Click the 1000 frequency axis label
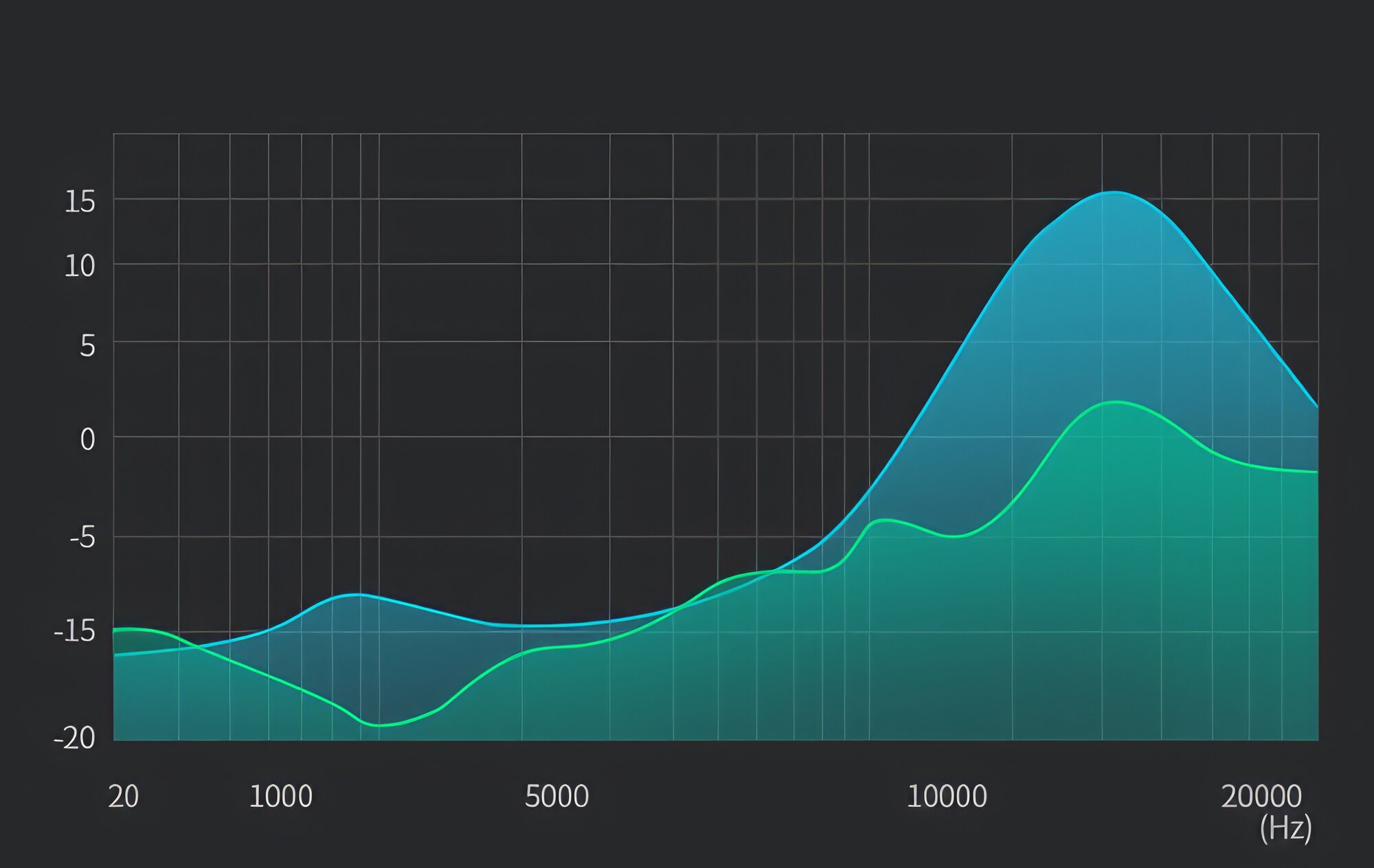Image resolution: width=1374 pixels, height=868 pixels. [x=280, y=797]
